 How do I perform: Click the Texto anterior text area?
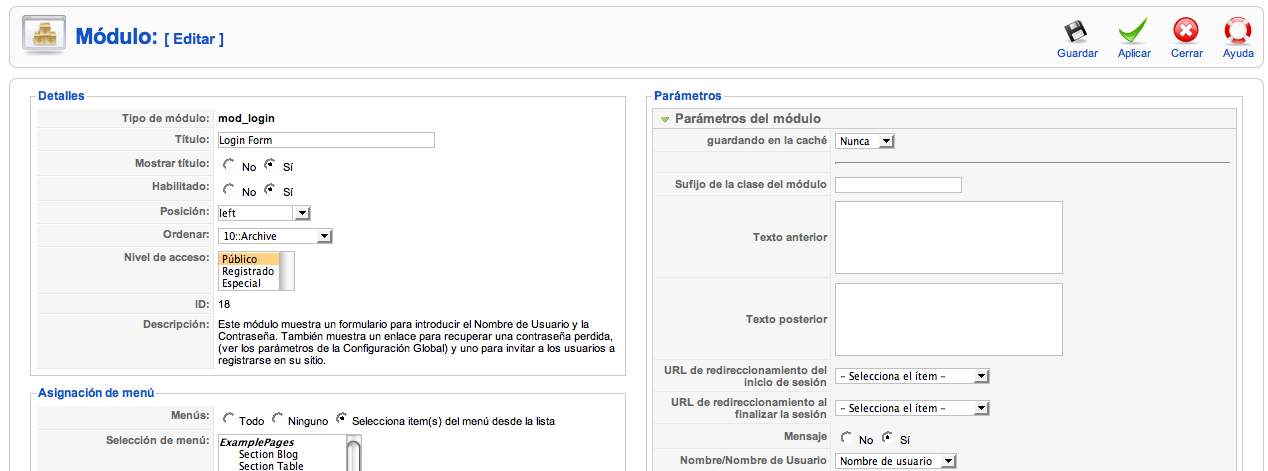948,237
